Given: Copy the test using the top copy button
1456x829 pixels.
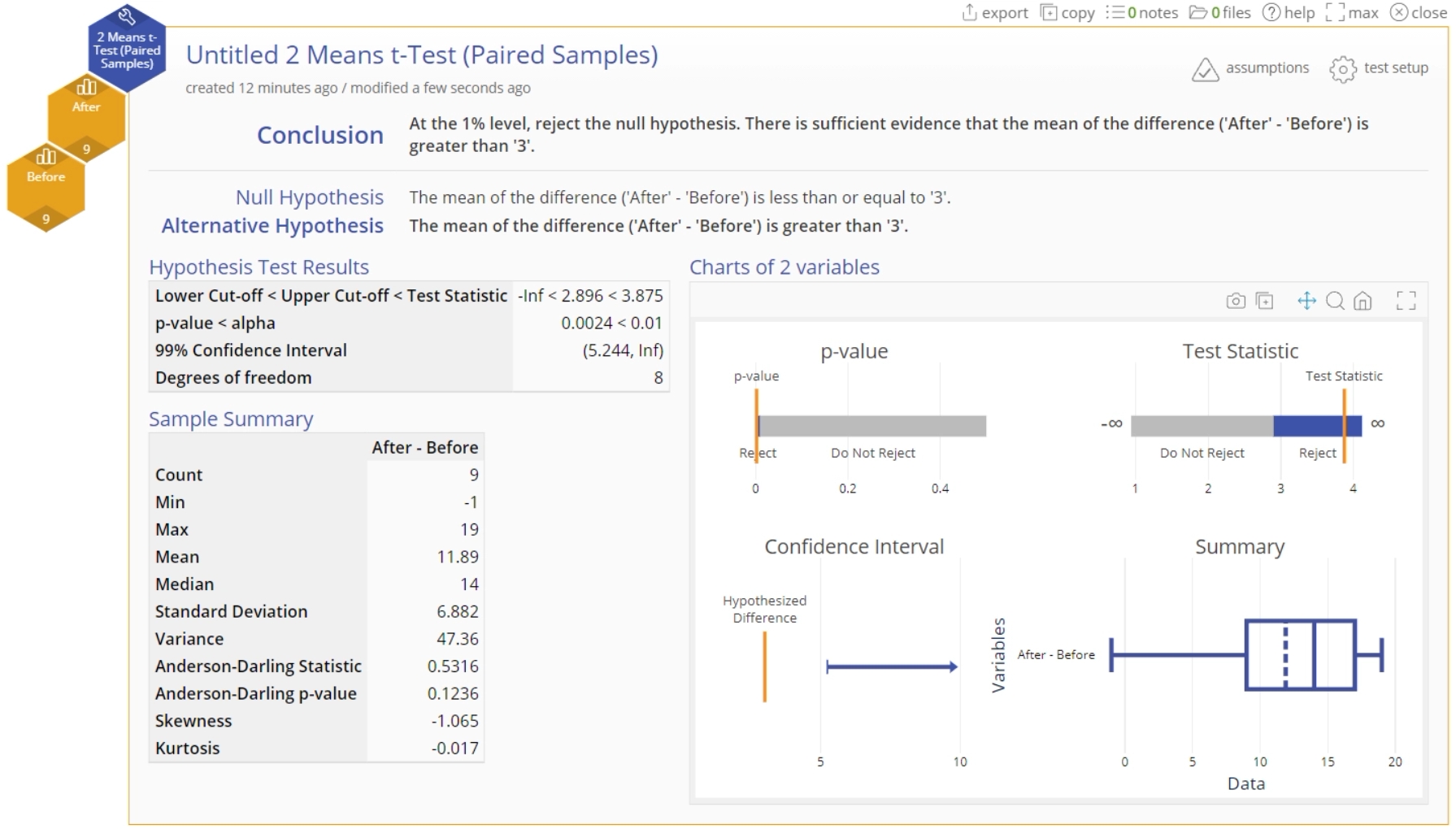Looking at the screenshot, I should [1068, 12].
